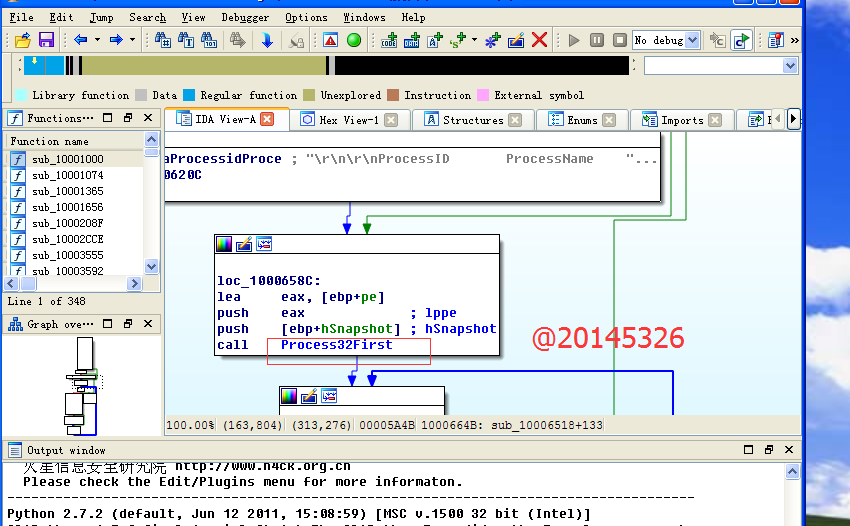Open the debugger selection dropdown
Screen dimensions: 850x526
pos(692,40)
